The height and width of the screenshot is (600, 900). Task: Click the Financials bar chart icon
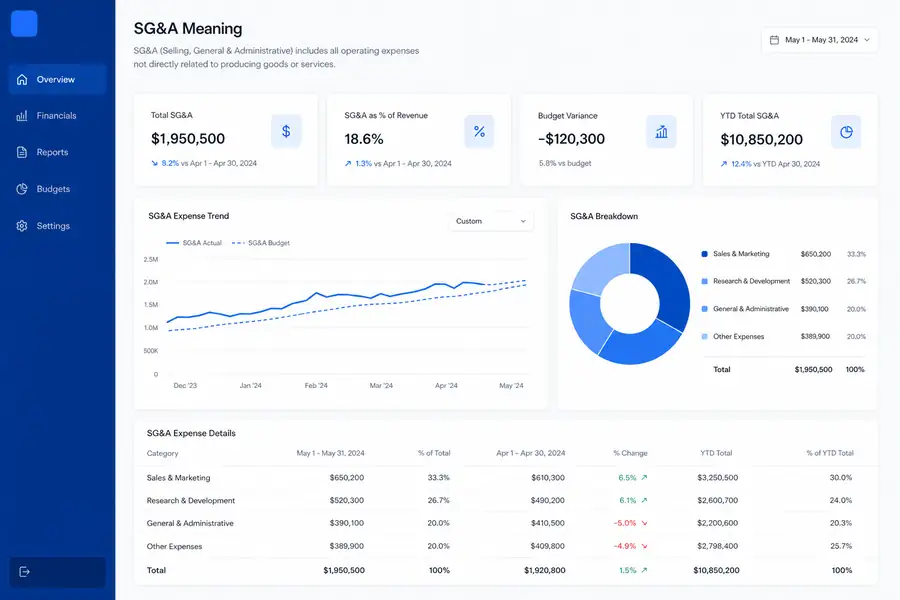(x=22, y=115)
